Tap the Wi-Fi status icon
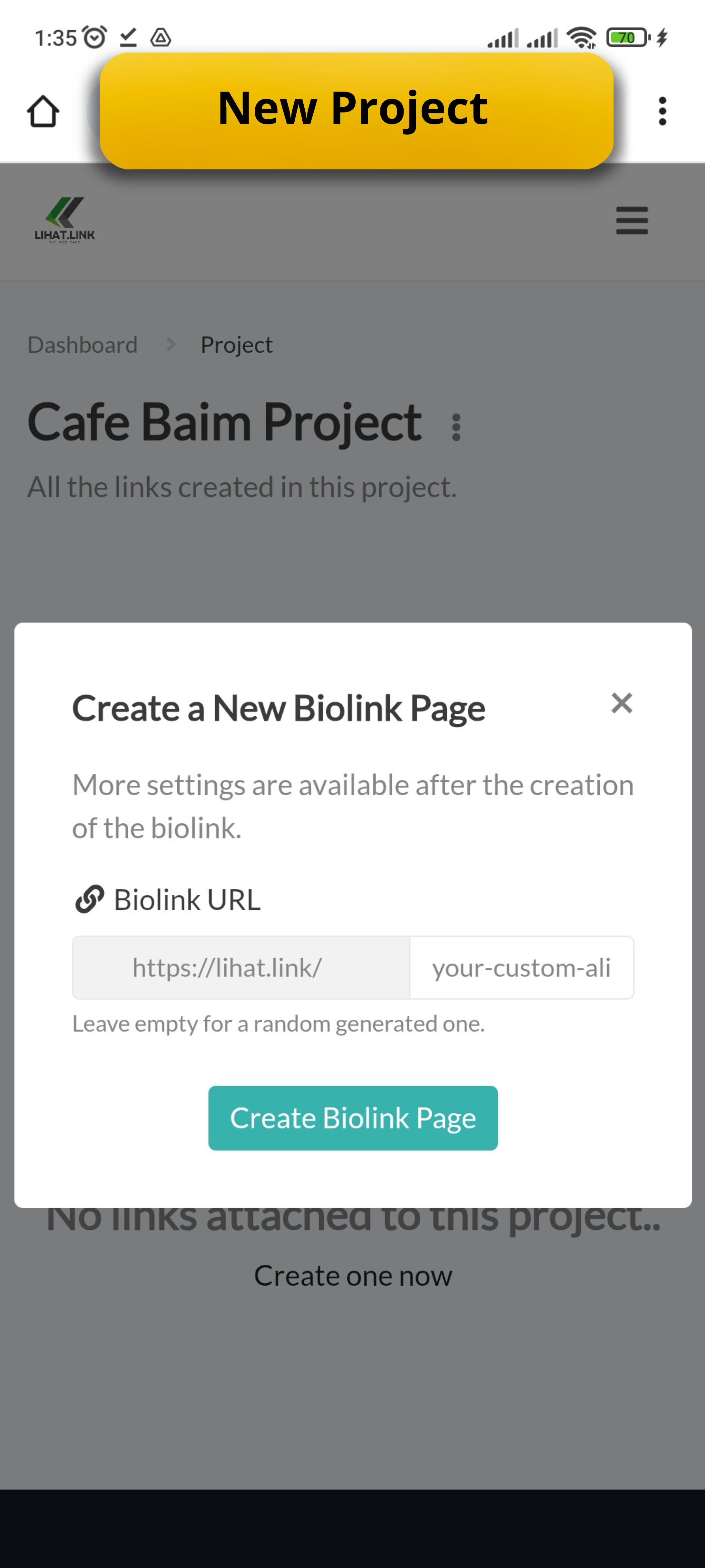705x1568 pixels. pyautogui.click(x=582, y=38)
